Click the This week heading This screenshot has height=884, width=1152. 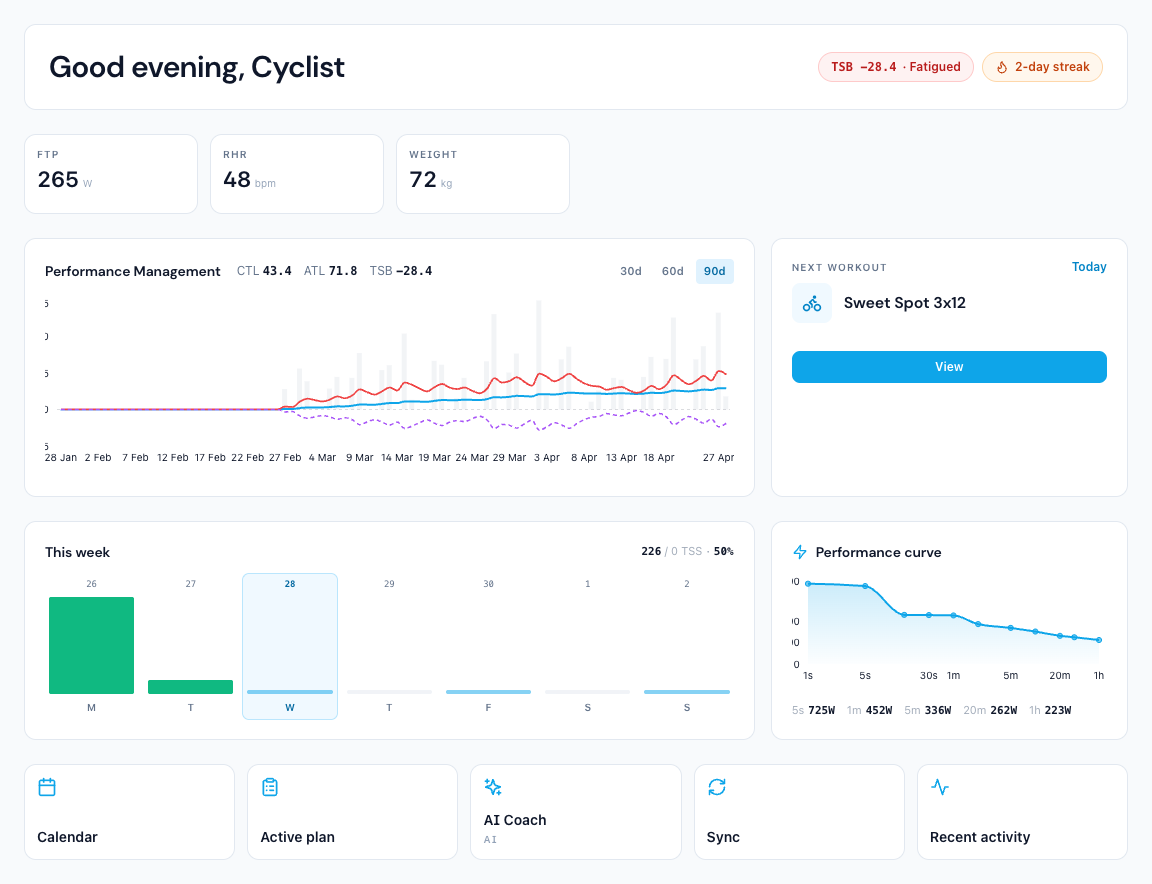coord(77,552)
